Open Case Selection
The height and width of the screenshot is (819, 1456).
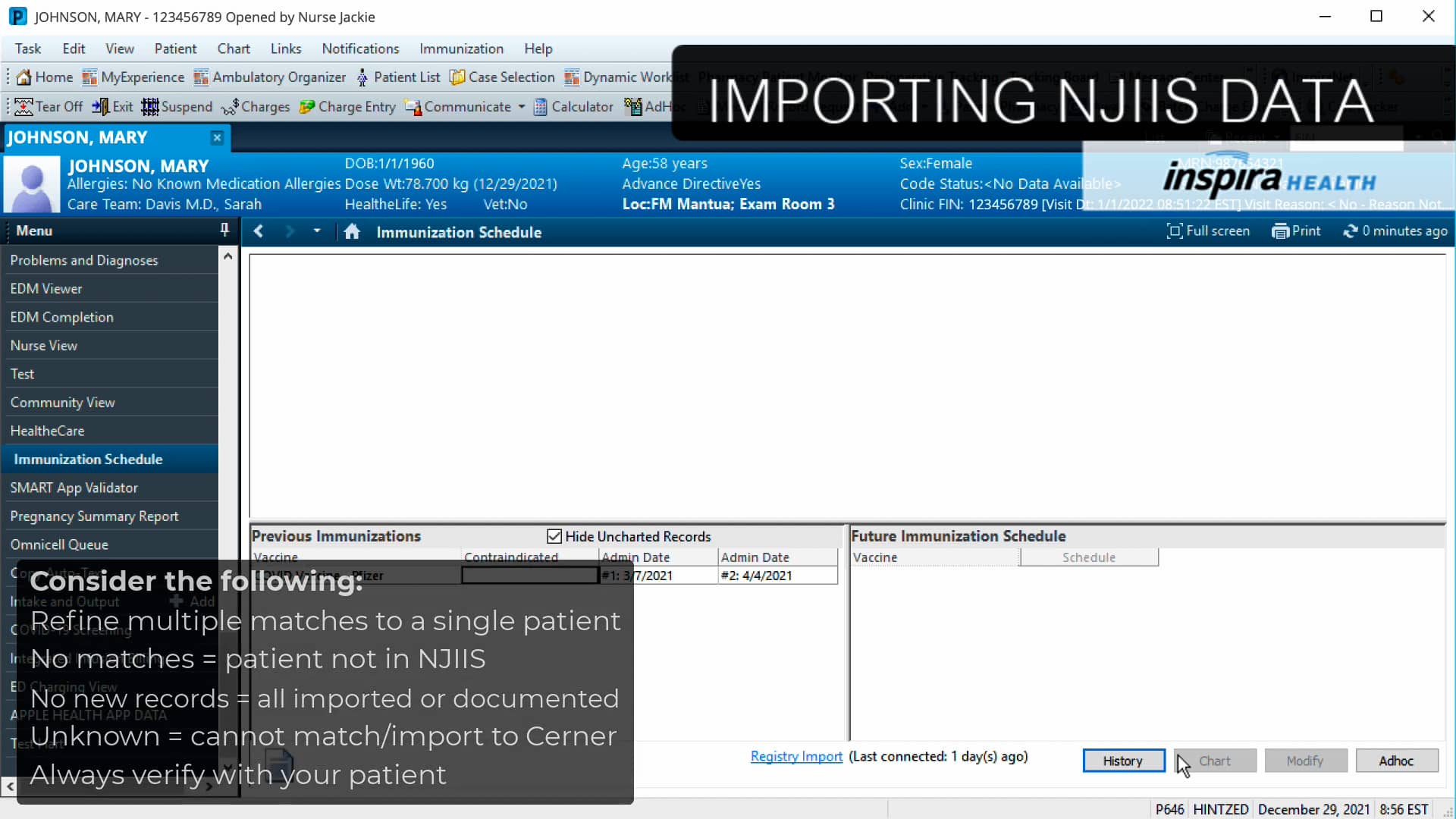pos(502,77)
